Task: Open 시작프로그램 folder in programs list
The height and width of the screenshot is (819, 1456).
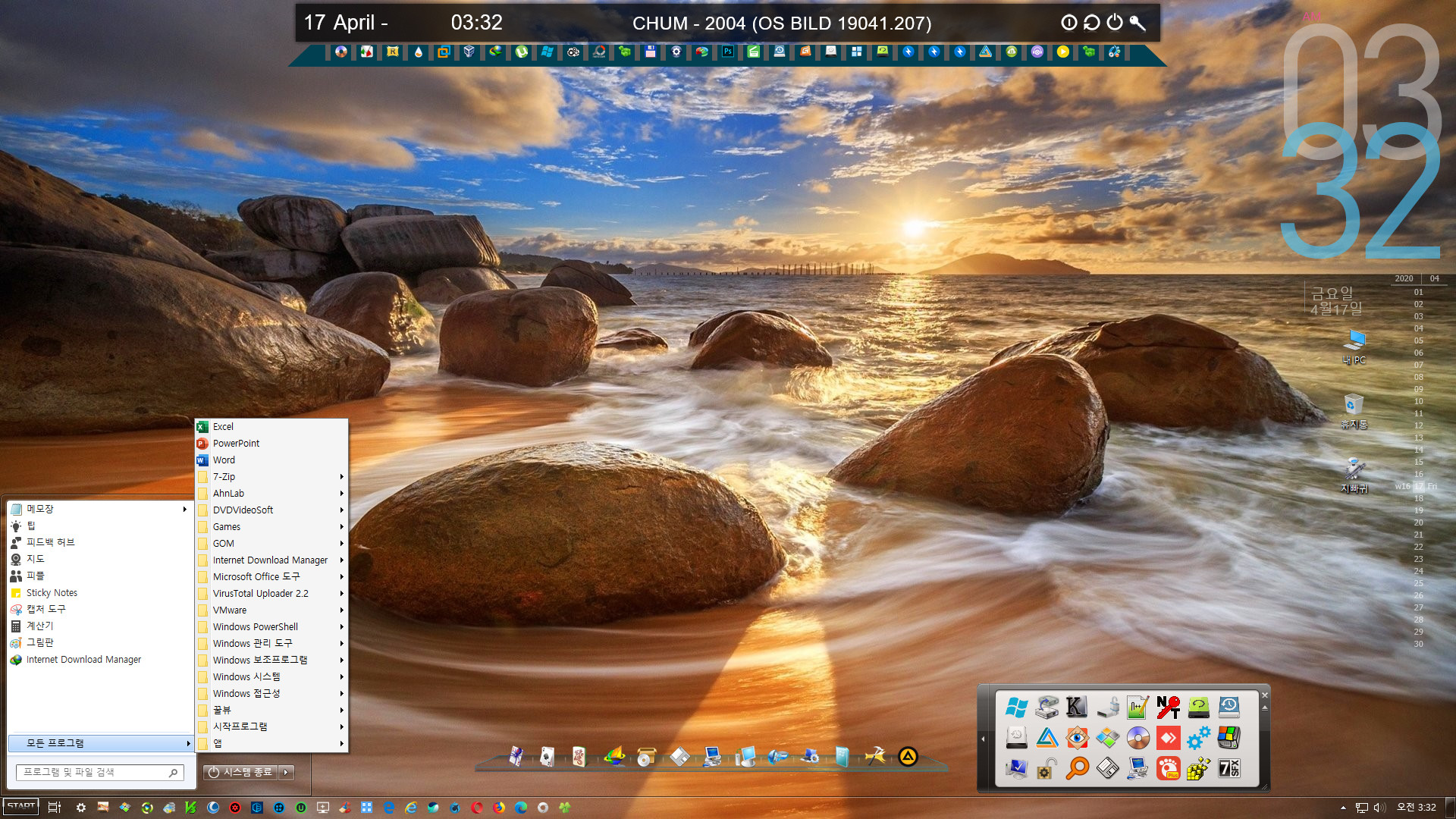Action: (271, 727)
